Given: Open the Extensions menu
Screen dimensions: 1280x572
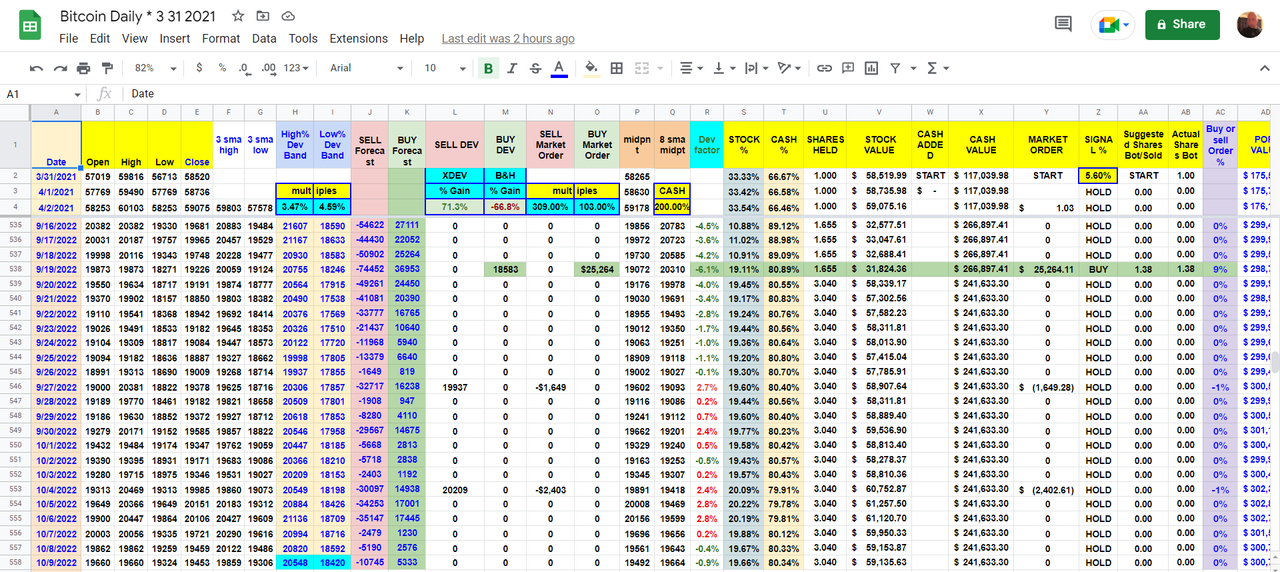Looking at the screenshot, I should (x=358, y=38).
